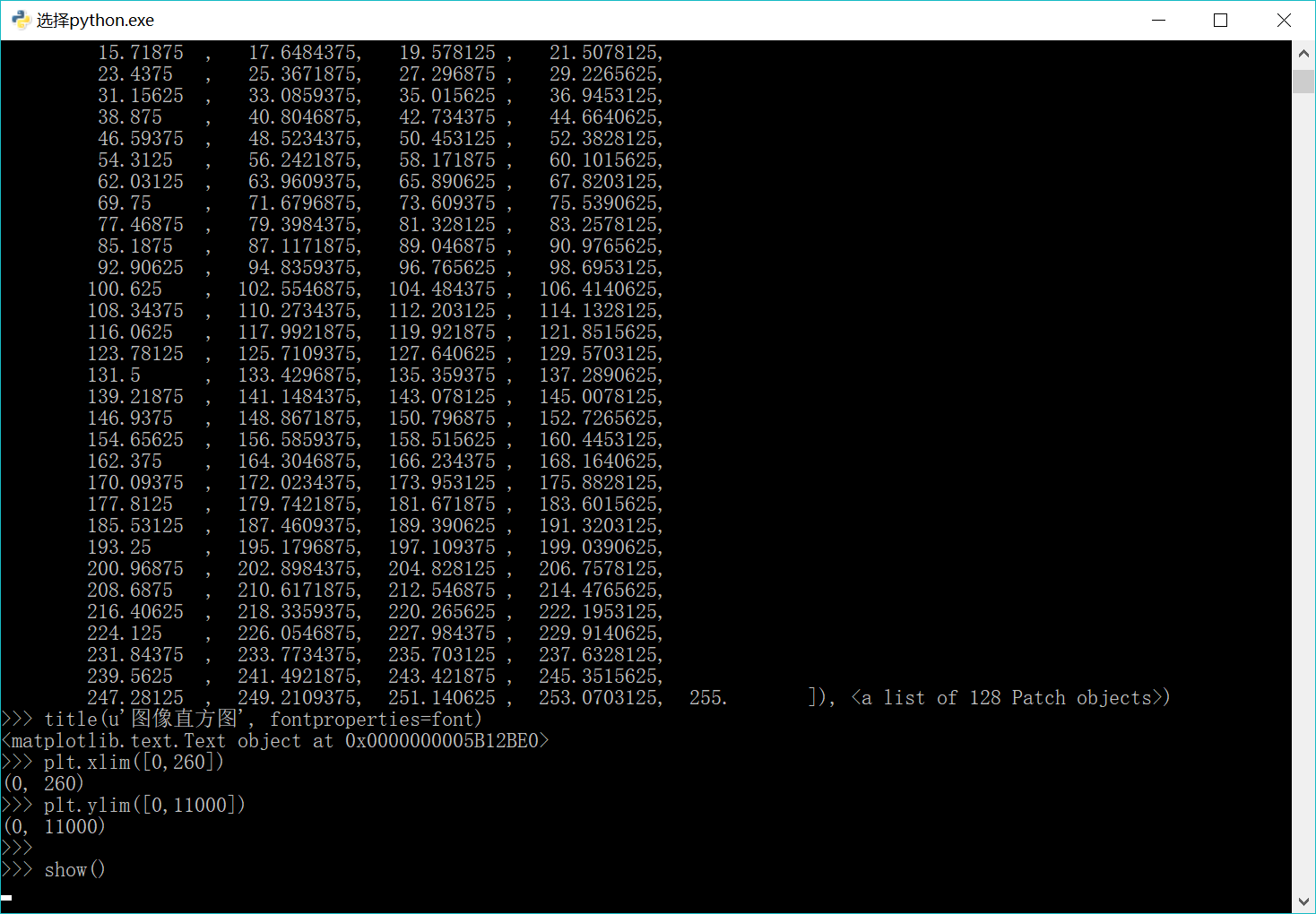The image size is (1316, 914).
Task: Click the value 21.5078125 in first row
Action: [603, 52]
